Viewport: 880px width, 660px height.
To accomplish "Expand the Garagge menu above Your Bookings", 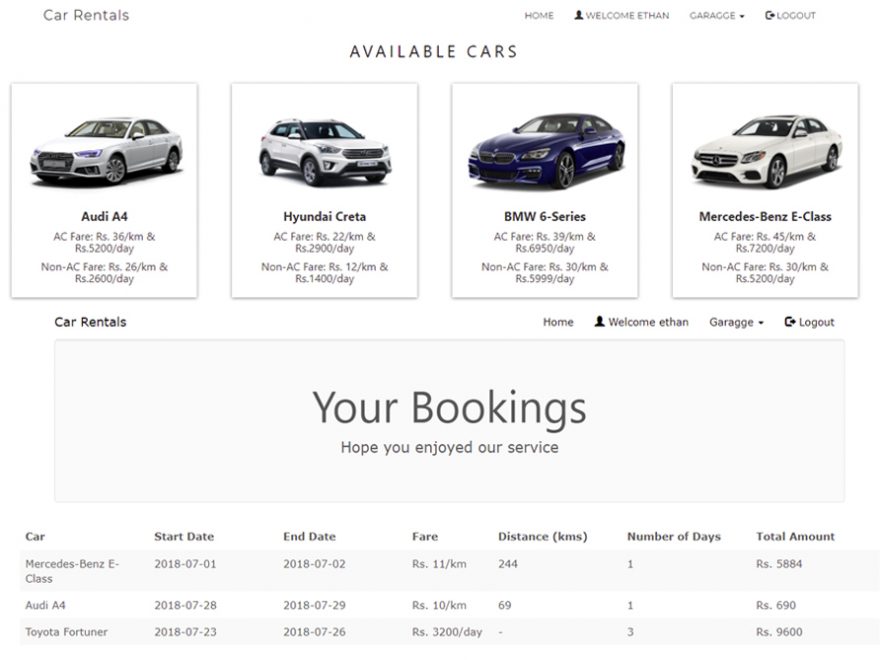I will [x=733, y=322].
